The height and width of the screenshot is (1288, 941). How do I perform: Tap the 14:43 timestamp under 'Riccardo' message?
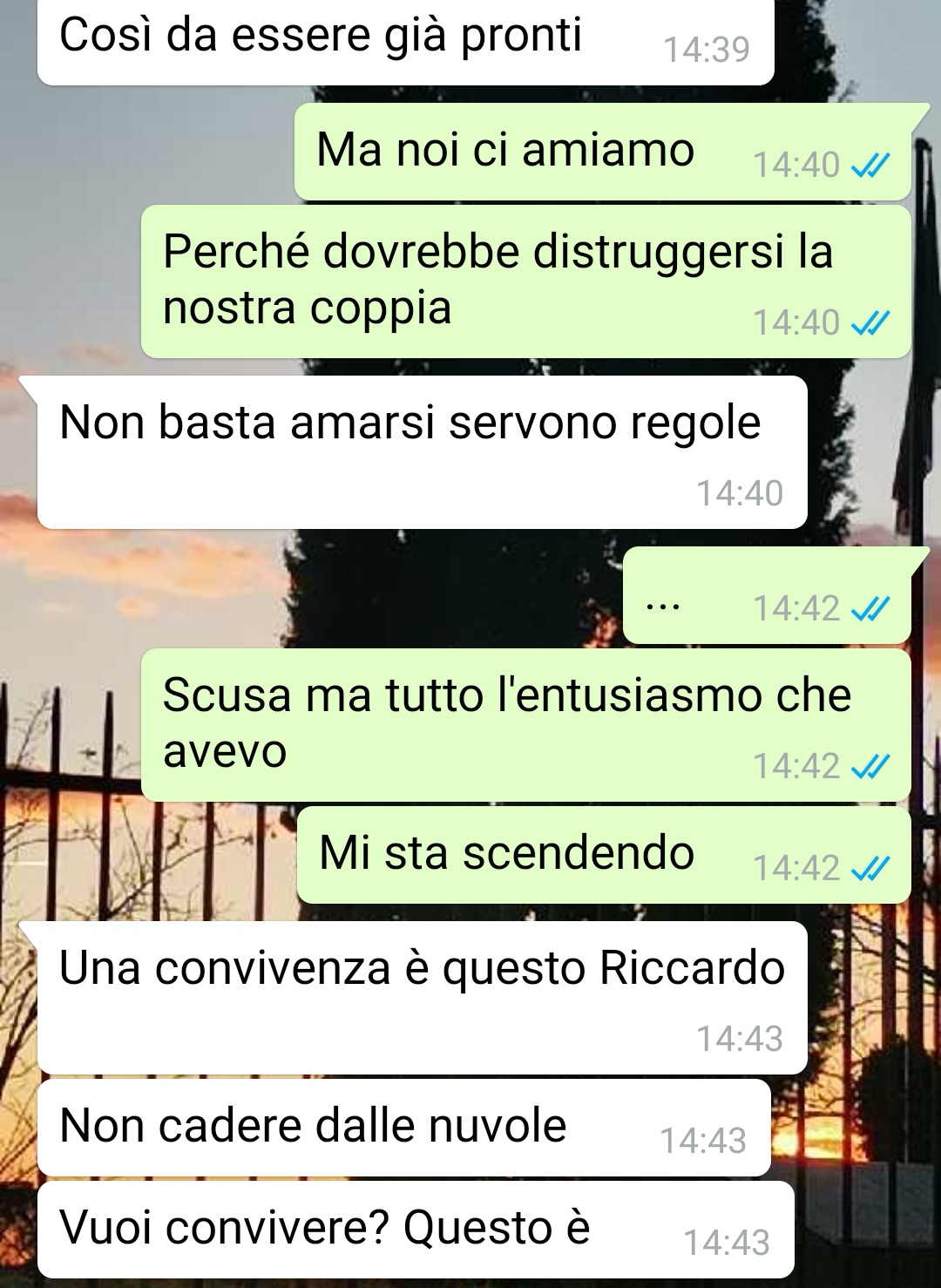(x=740, y=1039)
